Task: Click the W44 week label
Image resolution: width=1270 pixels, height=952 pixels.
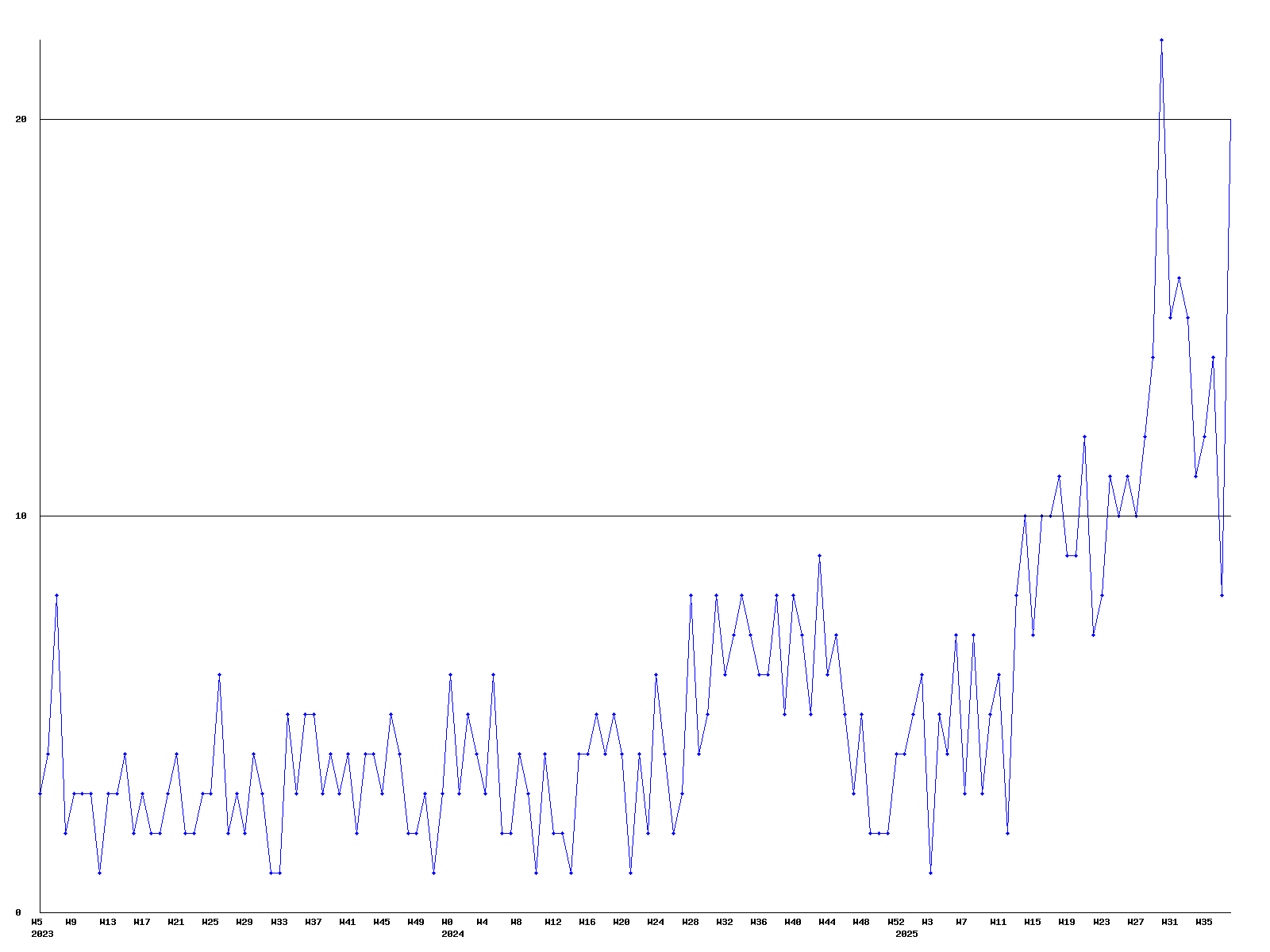Action: (x=827, y=922)
